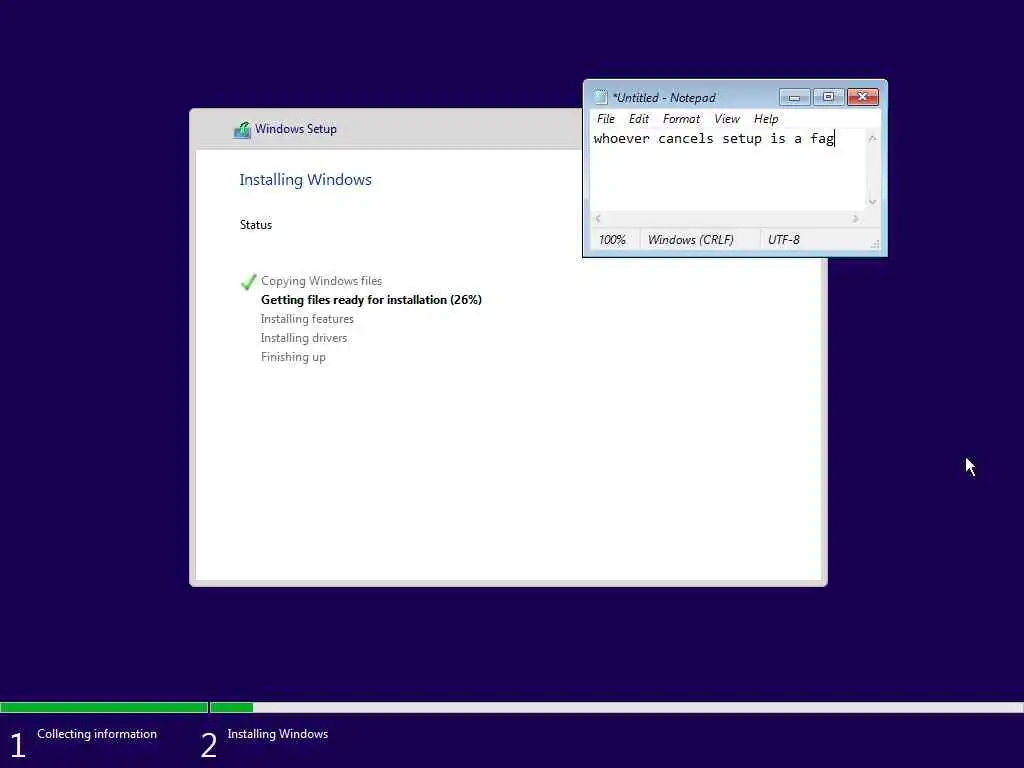
Task: Open the Format menu in Notepad
Action: click(681, 119)
